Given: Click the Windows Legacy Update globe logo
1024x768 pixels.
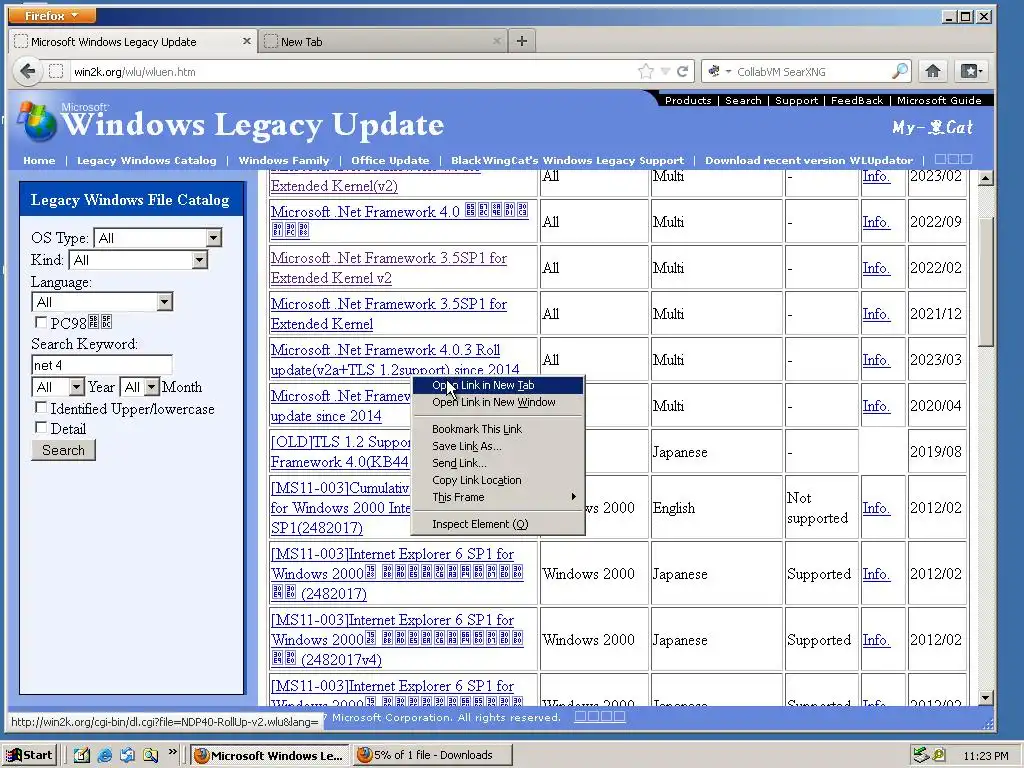Looking at the screenshot, I should click(37, 120).
